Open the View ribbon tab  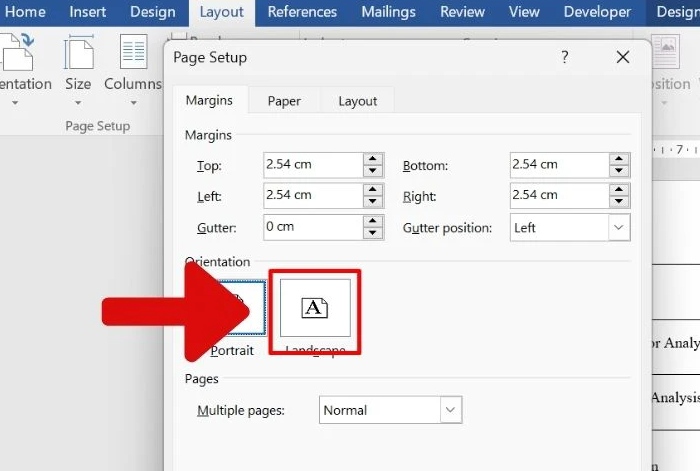(524, 12)
